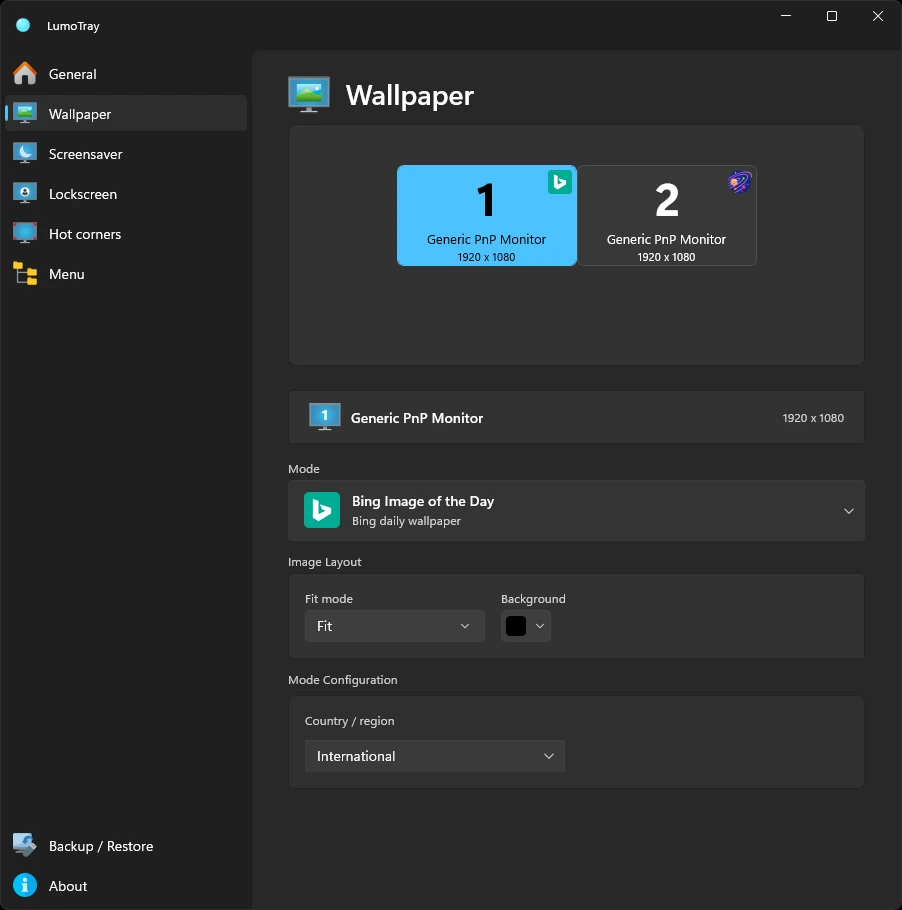
Task: Click the mode dropdown chevron arrow
Action: [849, 511]
